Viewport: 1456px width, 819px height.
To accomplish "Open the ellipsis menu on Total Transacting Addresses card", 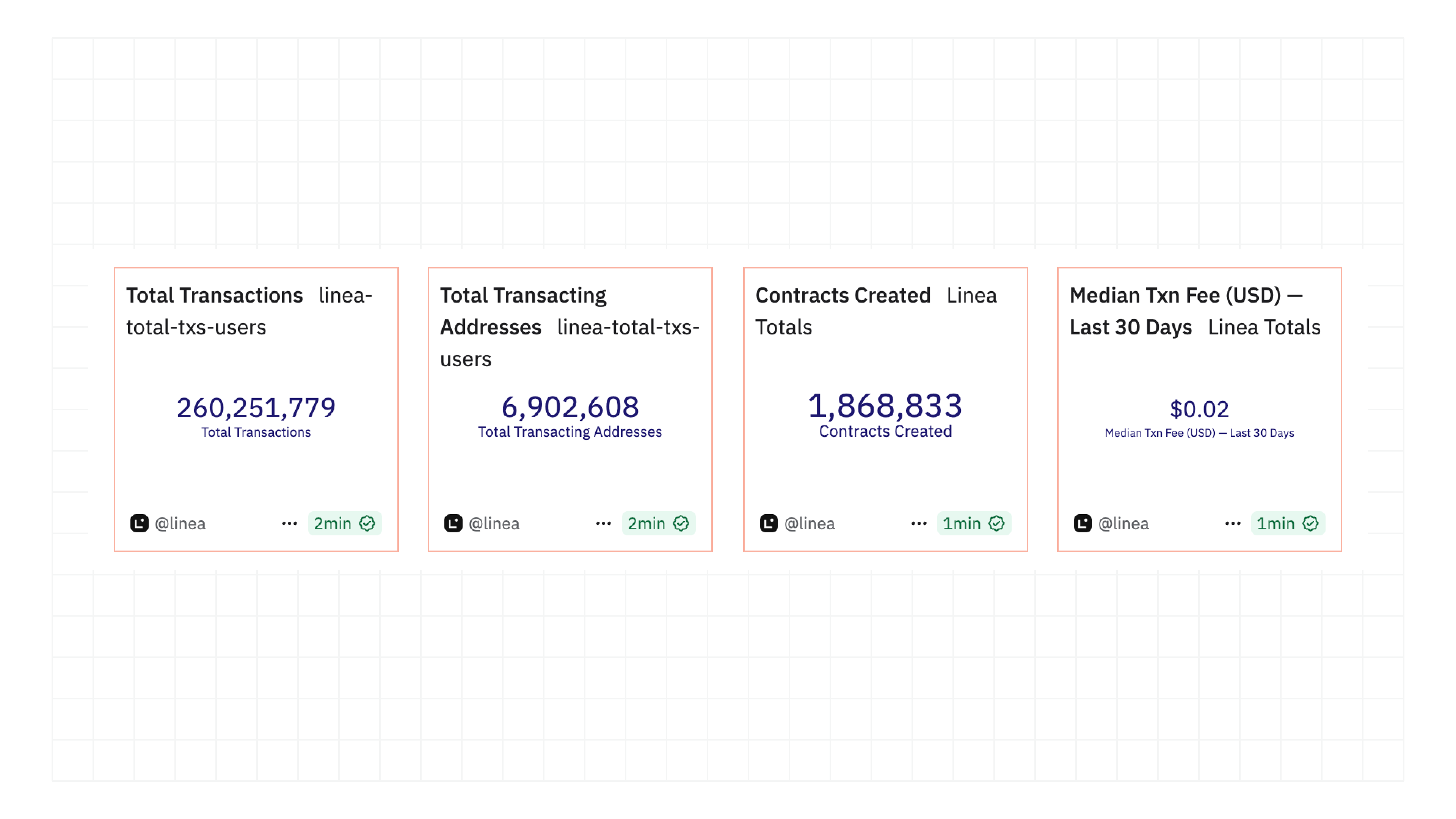I will [604, 523].
